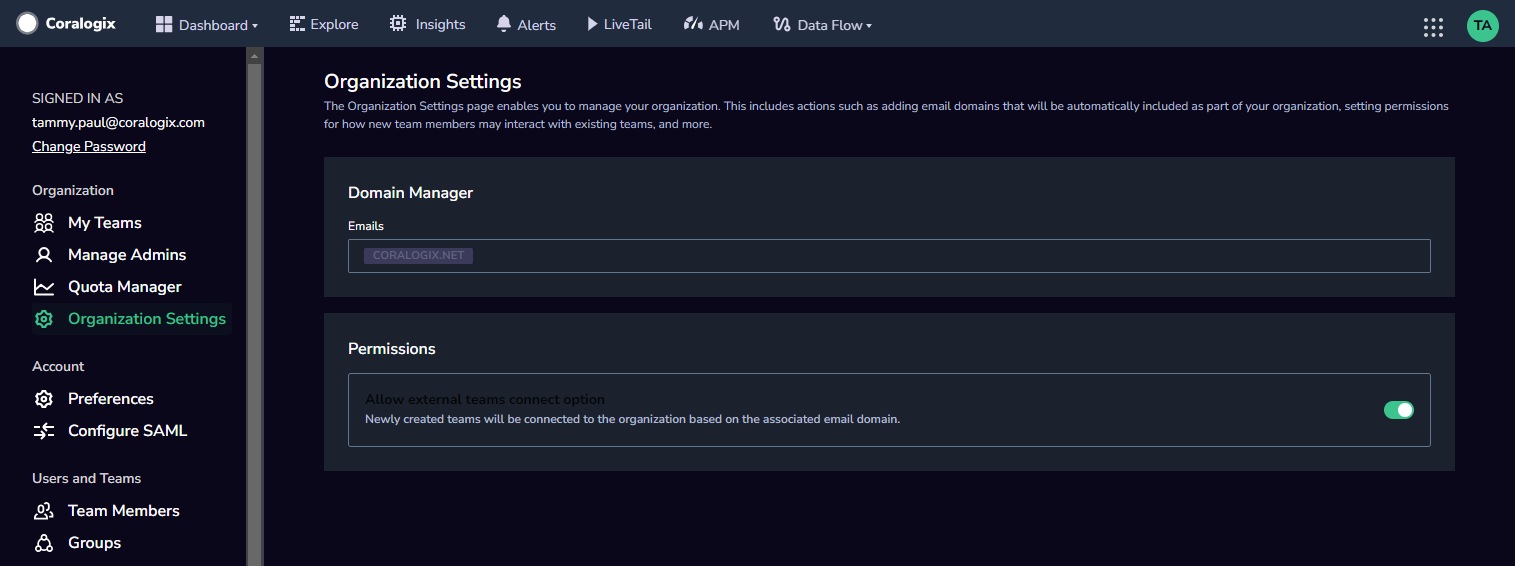Screen dimensions: 1515x566
Task: Click the My Teams people icon
Action: [x=44, y=223]
